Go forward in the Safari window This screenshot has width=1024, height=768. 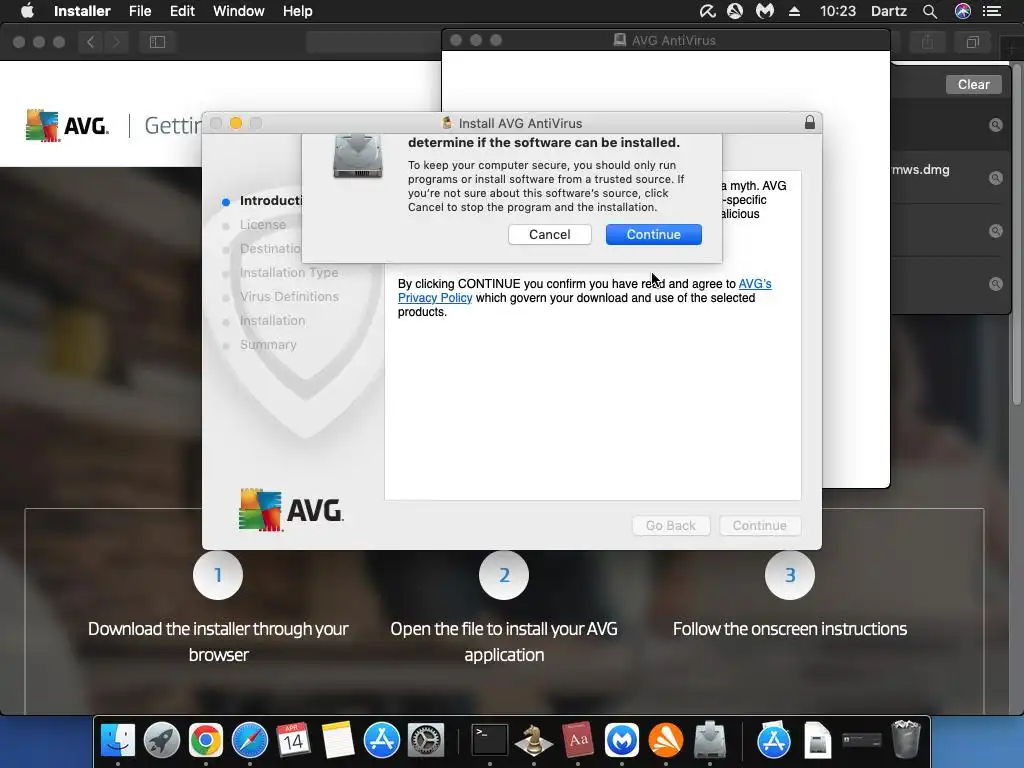(x=116, y=42)
